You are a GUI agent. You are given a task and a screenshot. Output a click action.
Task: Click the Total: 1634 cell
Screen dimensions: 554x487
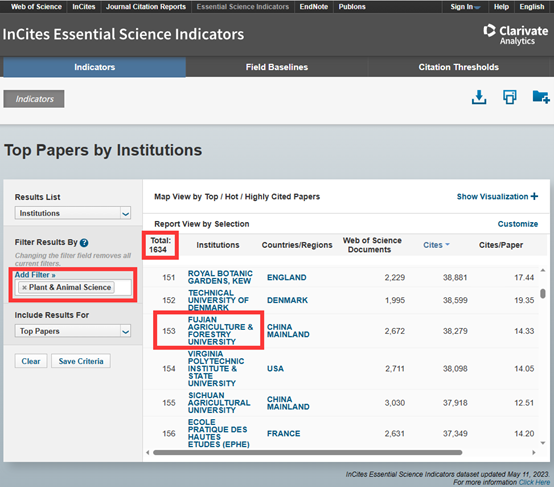pyautogui.click(x=160, y=245)
